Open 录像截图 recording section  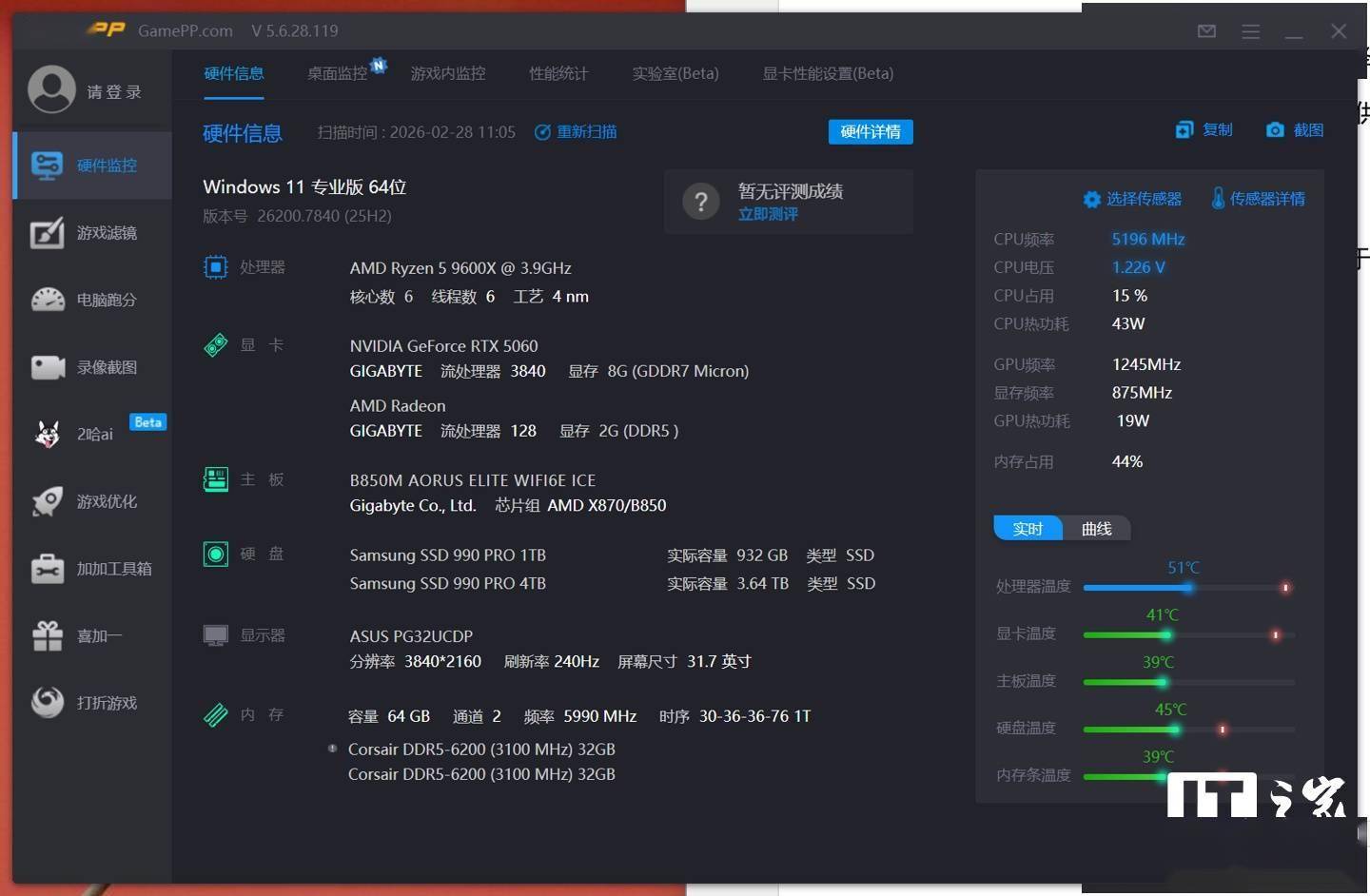(x=91, y=367)
